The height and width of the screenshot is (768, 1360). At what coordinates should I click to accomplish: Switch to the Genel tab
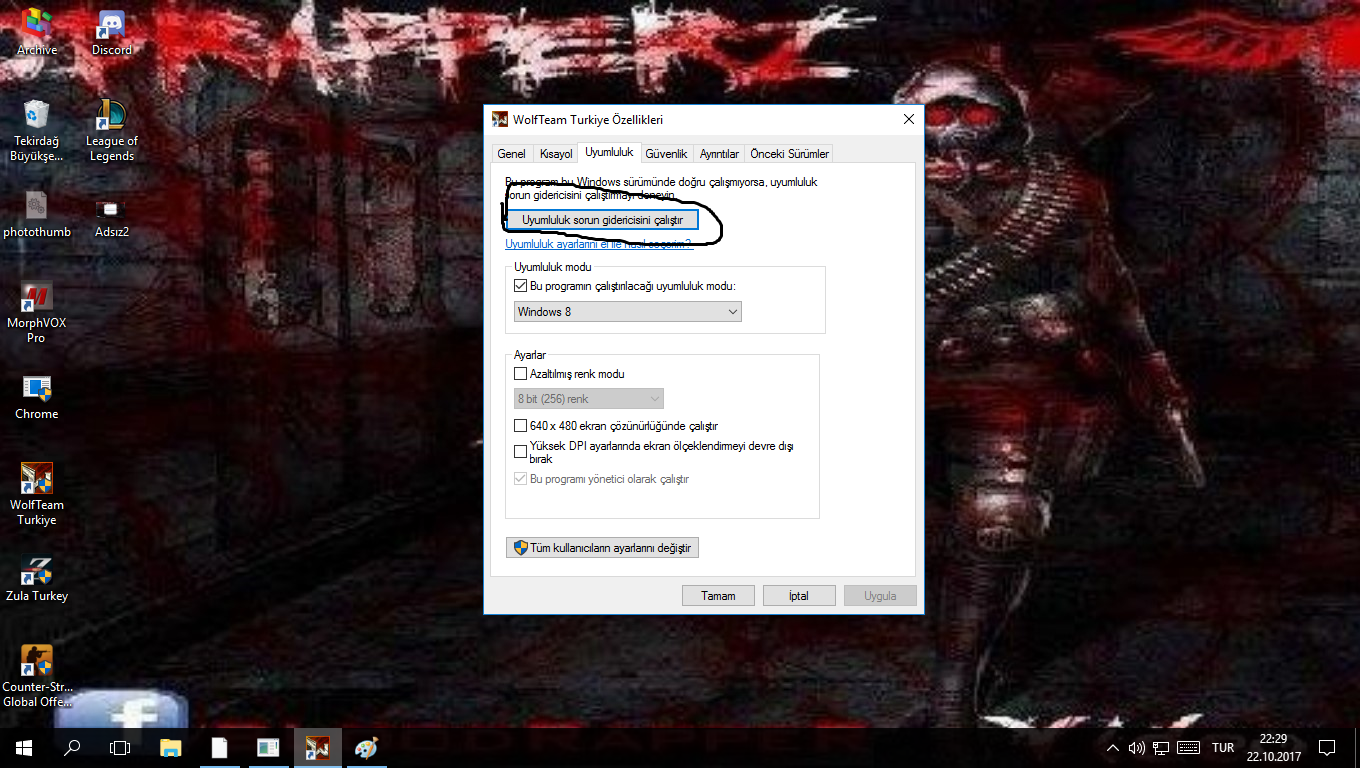pyautogui.click(x=511, y=154)
